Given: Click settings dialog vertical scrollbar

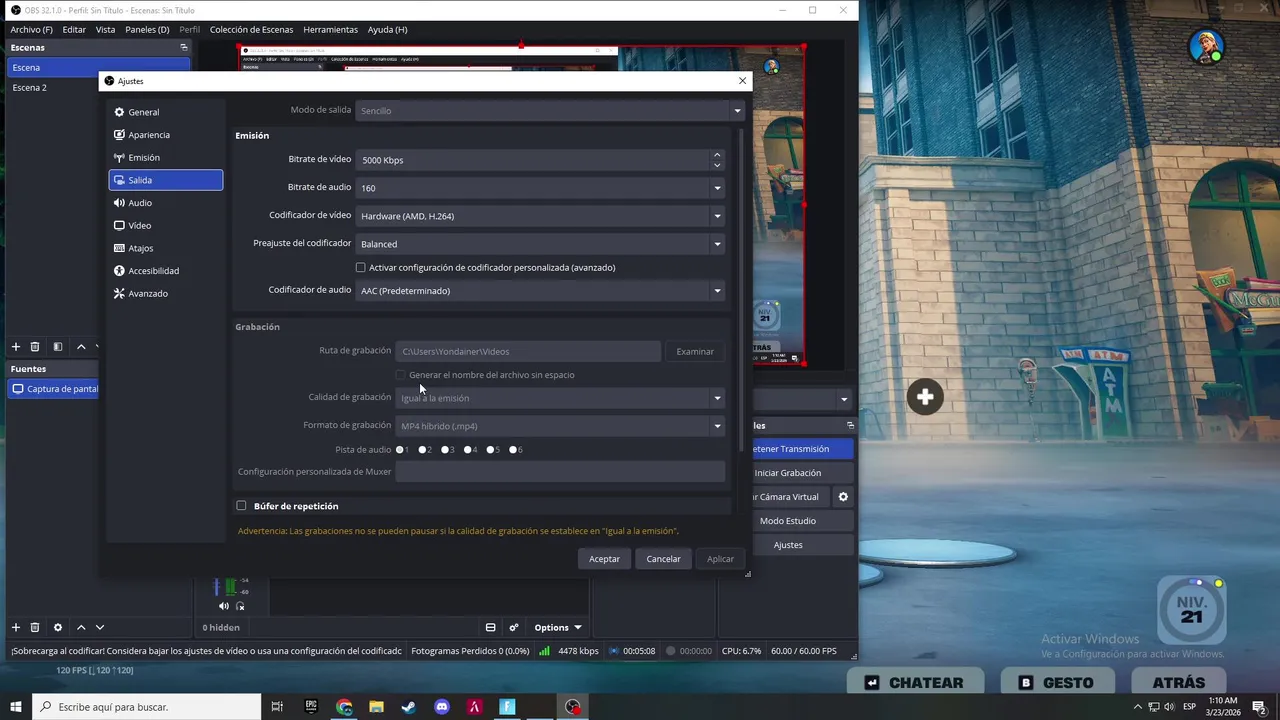Looking at the screenshot, I should pos(741,290).
